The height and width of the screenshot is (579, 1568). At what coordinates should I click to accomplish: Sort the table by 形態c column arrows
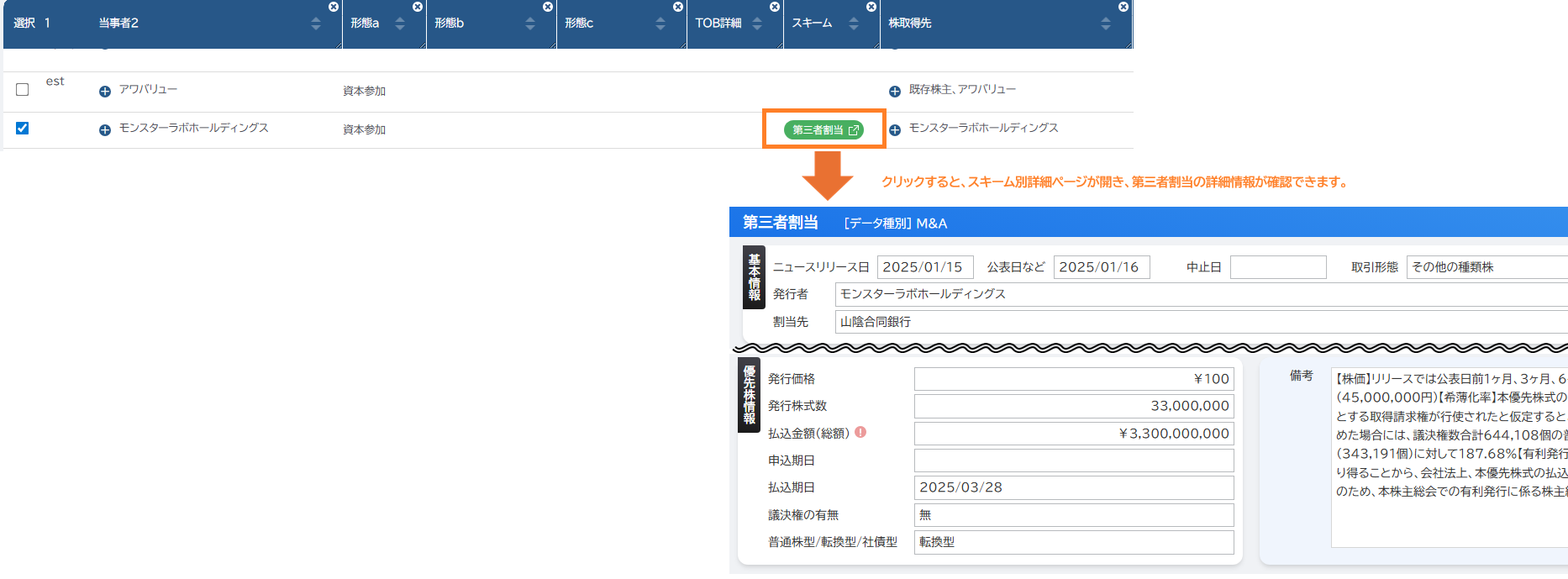point(660,24)
